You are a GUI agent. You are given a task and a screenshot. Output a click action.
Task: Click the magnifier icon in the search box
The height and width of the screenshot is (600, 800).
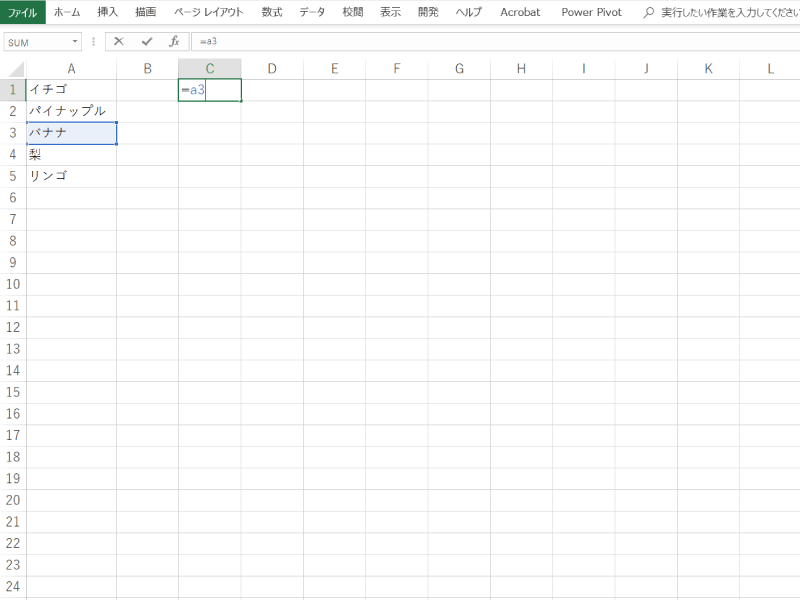[649, 12]
